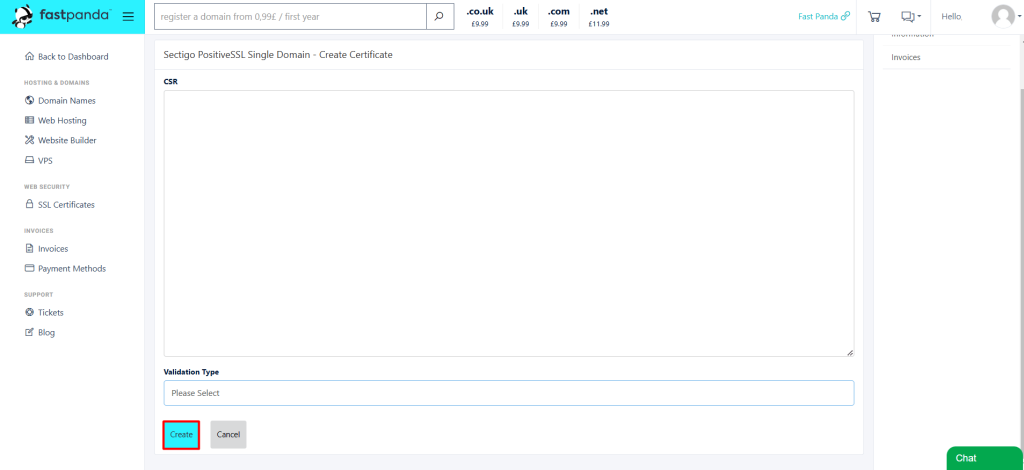This screenshot has height=470, width=1024.
Task: Toggle the hamburger sidebar menu
Action: (x=129, y=16)
